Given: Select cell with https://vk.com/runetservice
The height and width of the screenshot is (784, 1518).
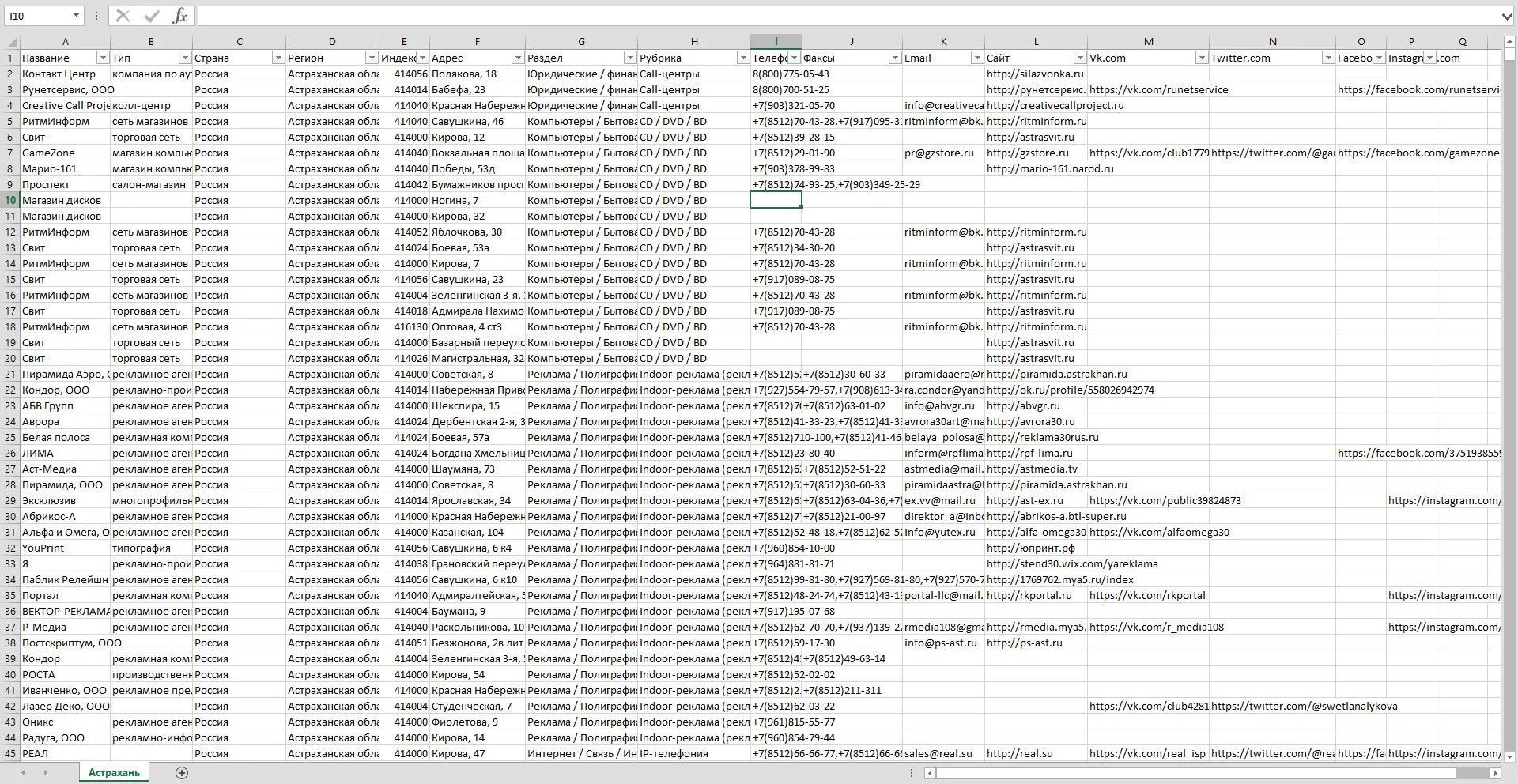Looking at the screenshot, I should pos(1148,89).
